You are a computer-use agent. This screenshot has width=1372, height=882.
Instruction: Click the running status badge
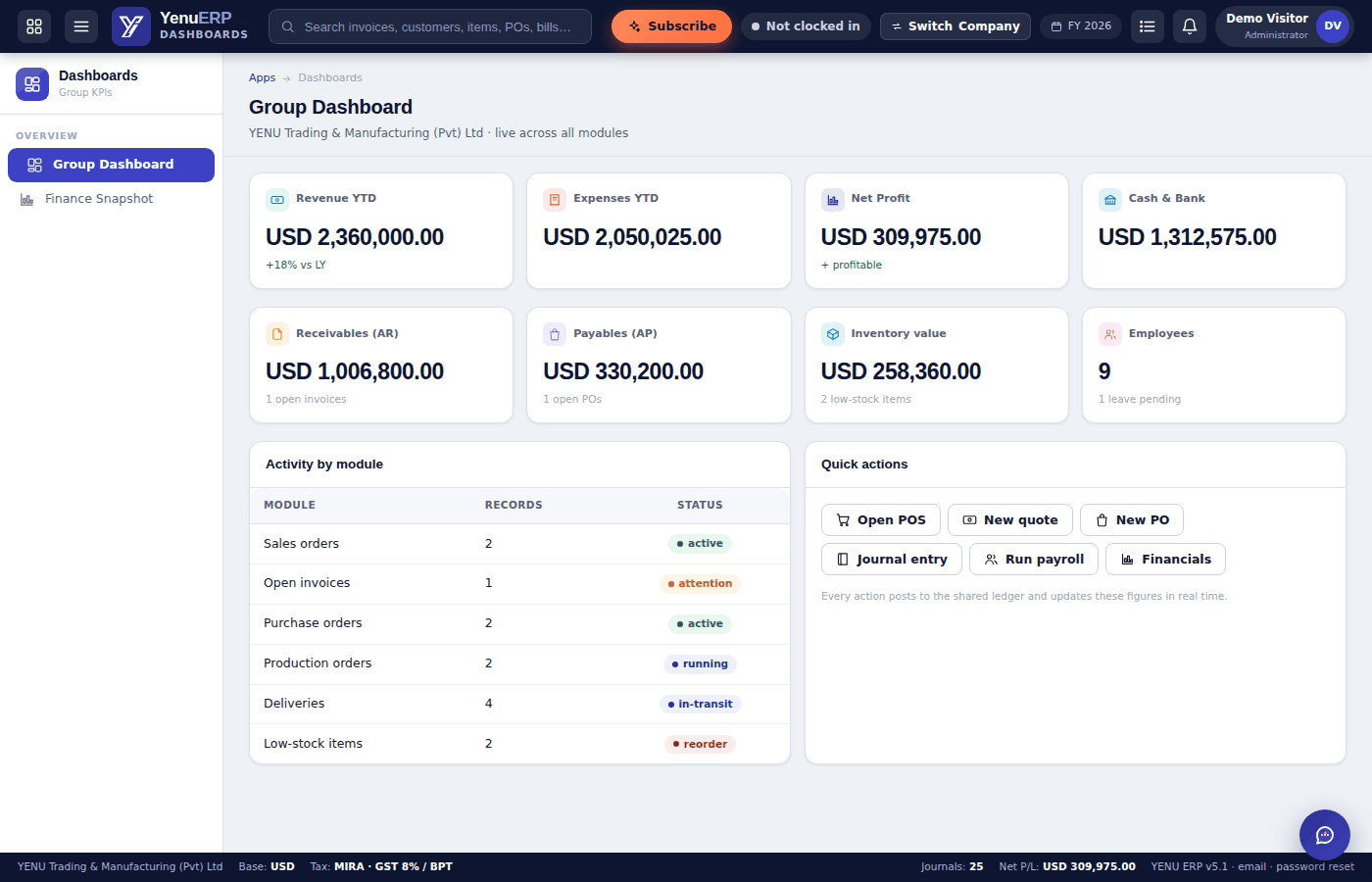point(700,664)
